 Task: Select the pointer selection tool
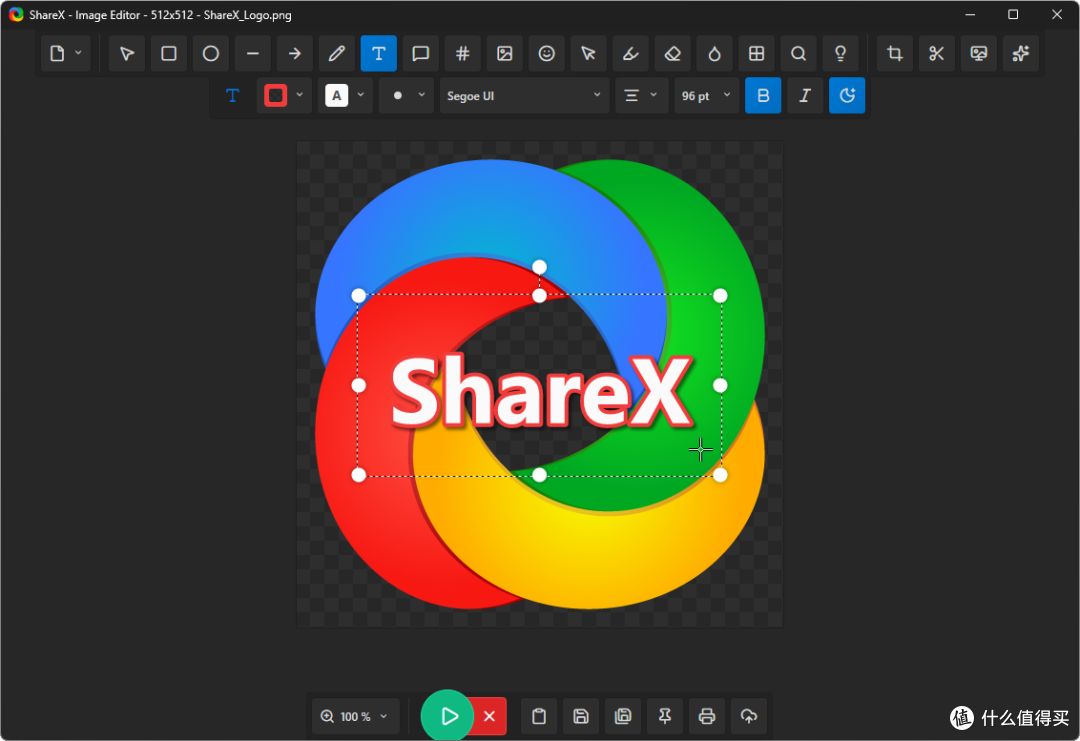coord(127,54)
